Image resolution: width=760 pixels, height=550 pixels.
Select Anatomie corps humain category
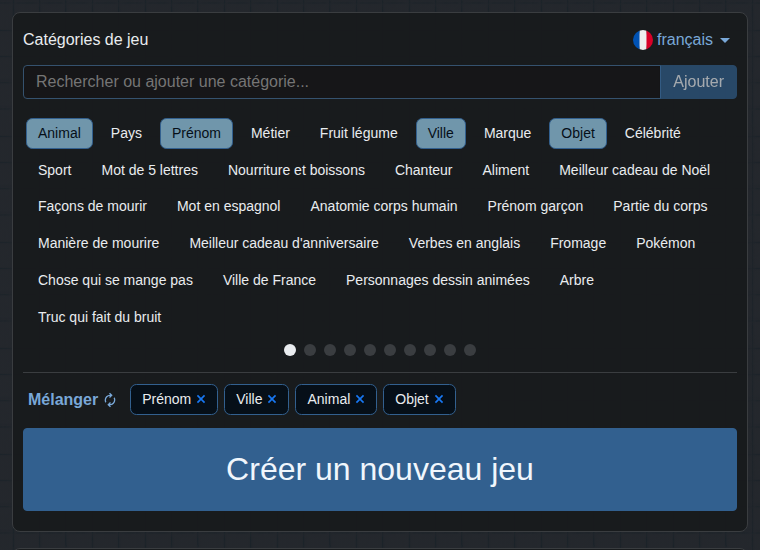point(384,206)
